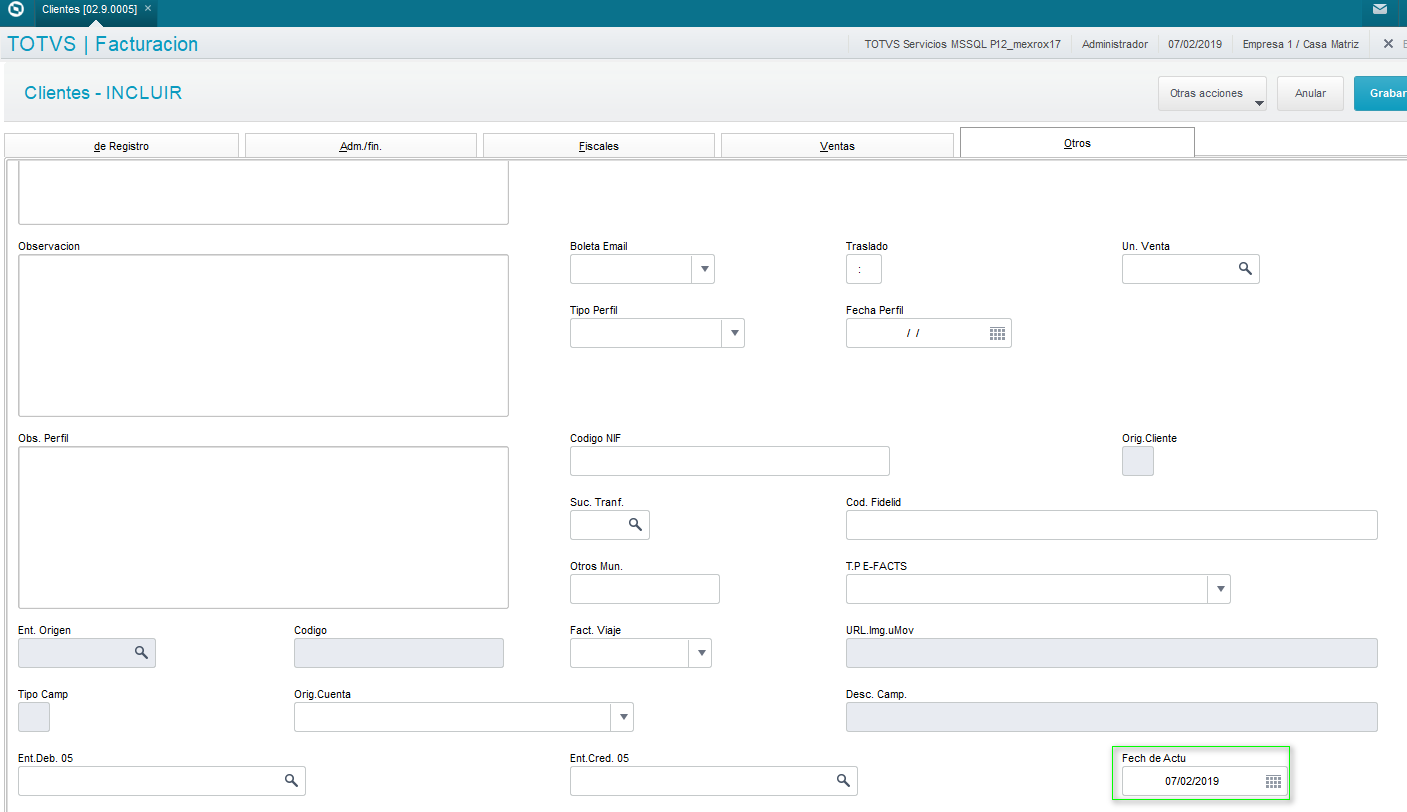
Task: Switch to the Ventas tab
Action: coord(837,146)
